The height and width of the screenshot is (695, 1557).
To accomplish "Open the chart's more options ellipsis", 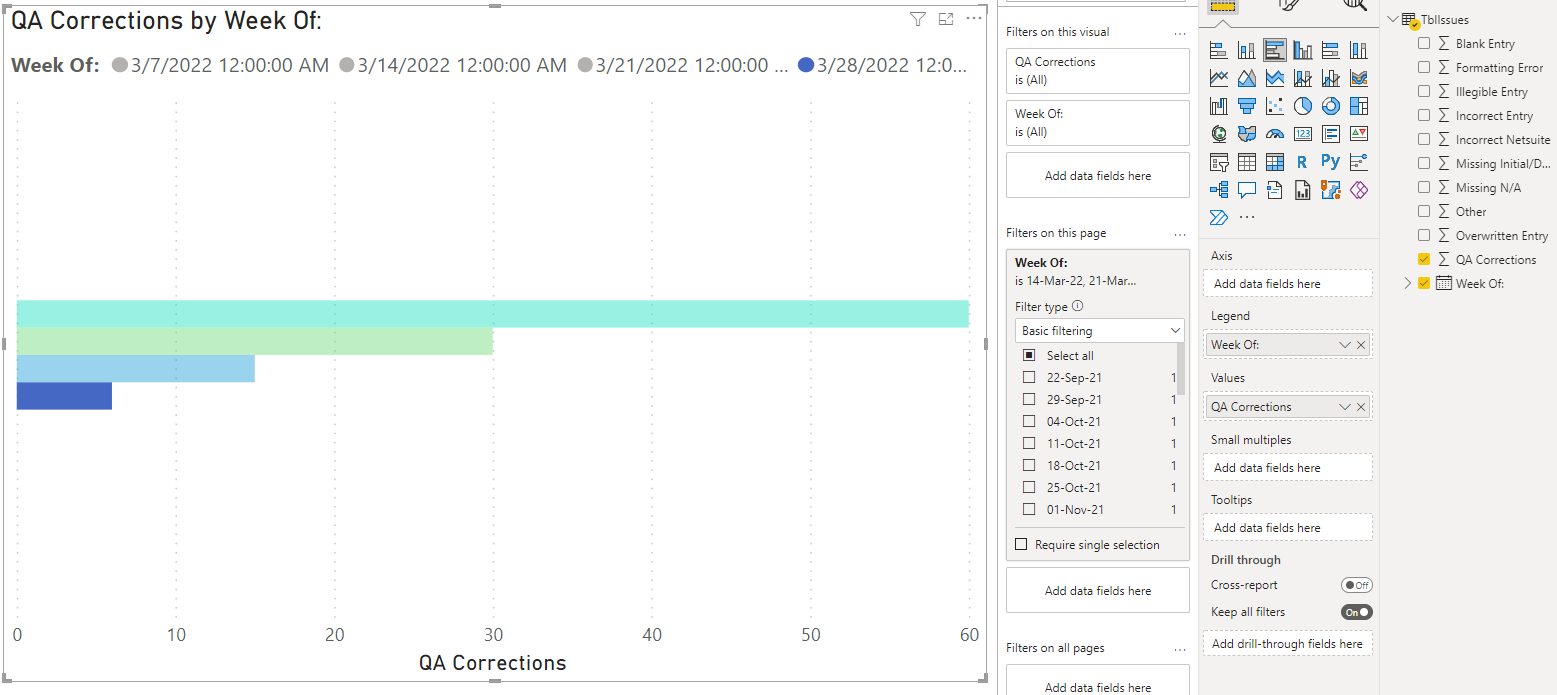I will pos(974,19).
